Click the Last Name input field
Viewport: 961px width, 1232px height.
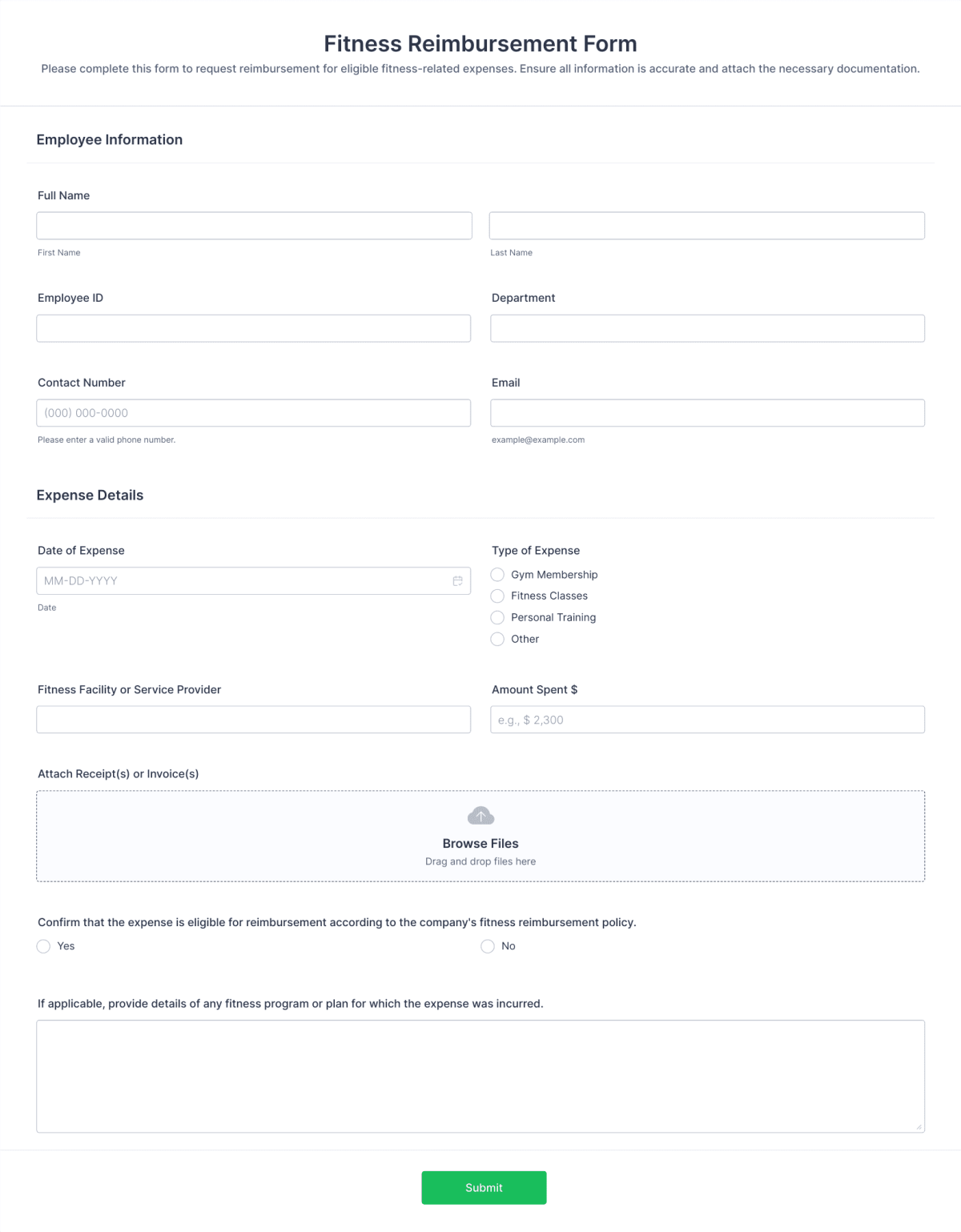tap(707, 225)
